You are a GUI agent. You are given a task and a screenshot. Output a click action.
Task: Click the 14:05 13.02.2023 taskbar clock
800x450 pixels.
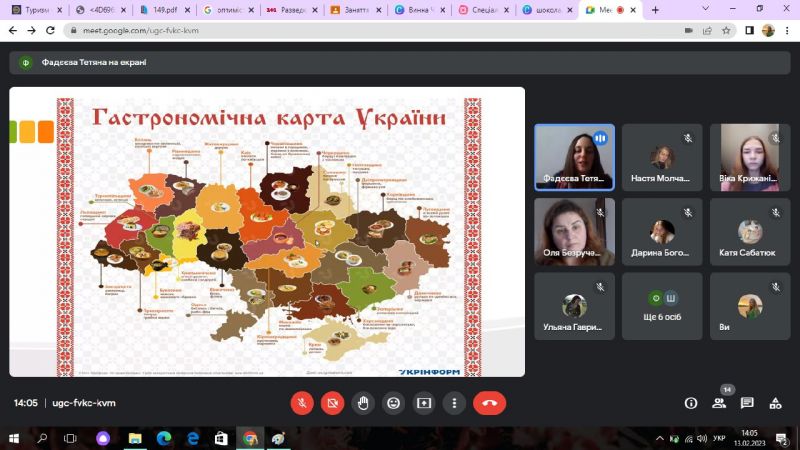(x=750, y=438)
